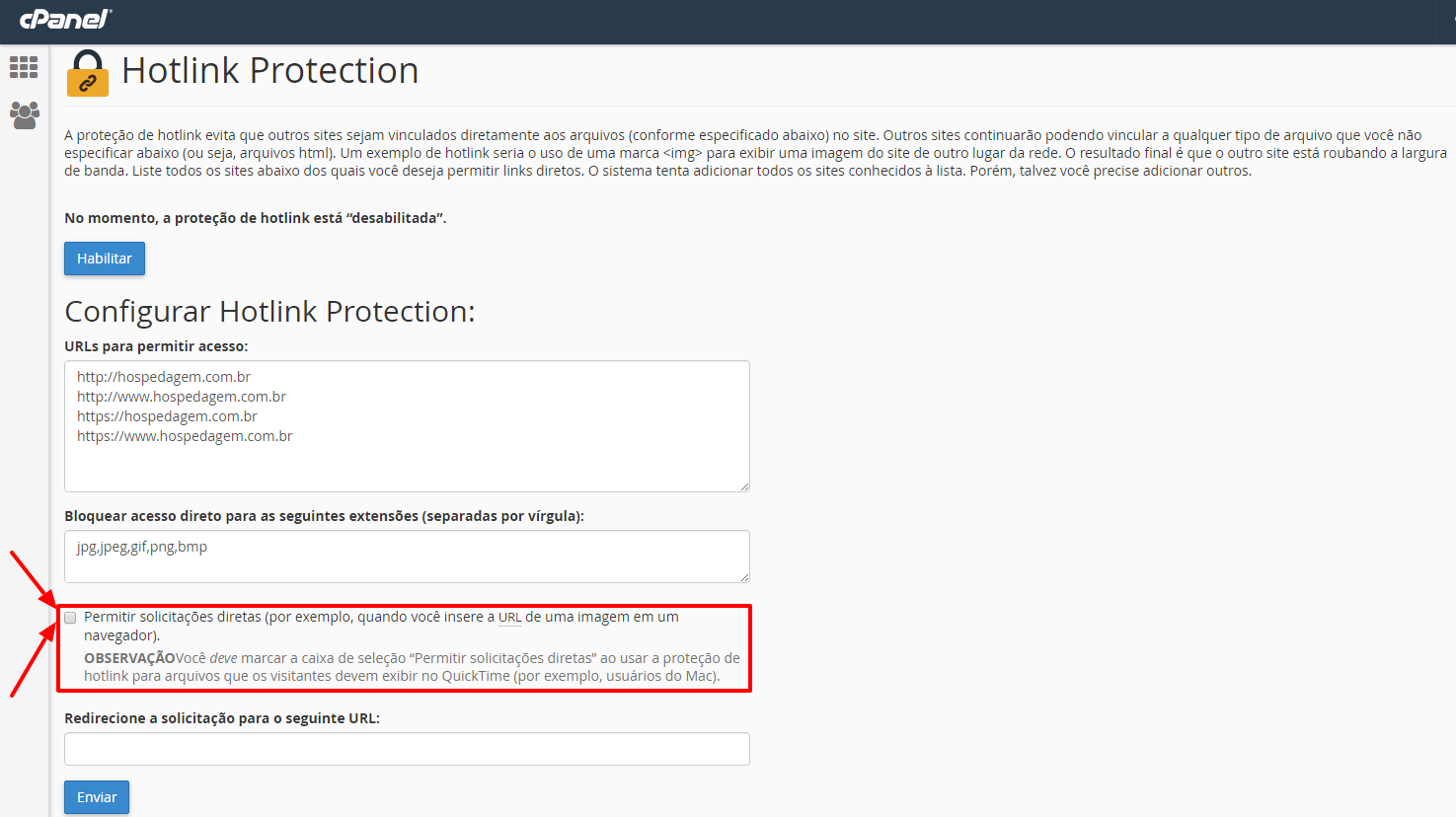Screen dimensions: 1456x817
Task: Submit the settings with the Enviar button
Action: (x=97, y=797)
